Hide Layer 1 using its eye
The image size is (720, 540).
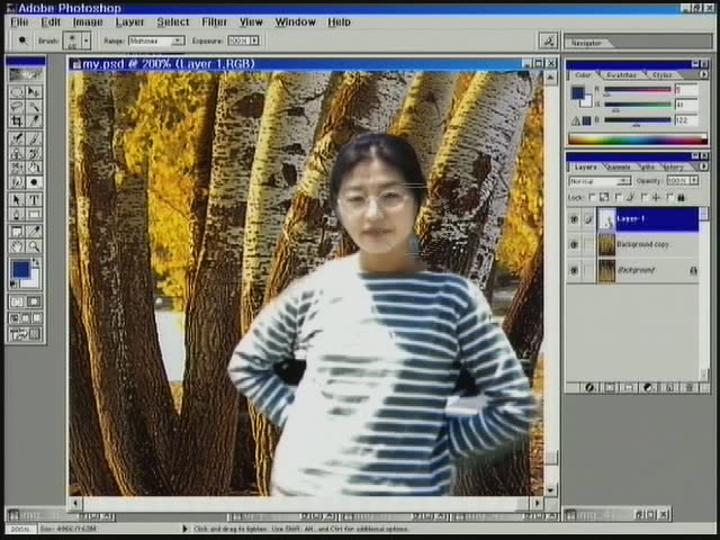click(x=574, y=219)
